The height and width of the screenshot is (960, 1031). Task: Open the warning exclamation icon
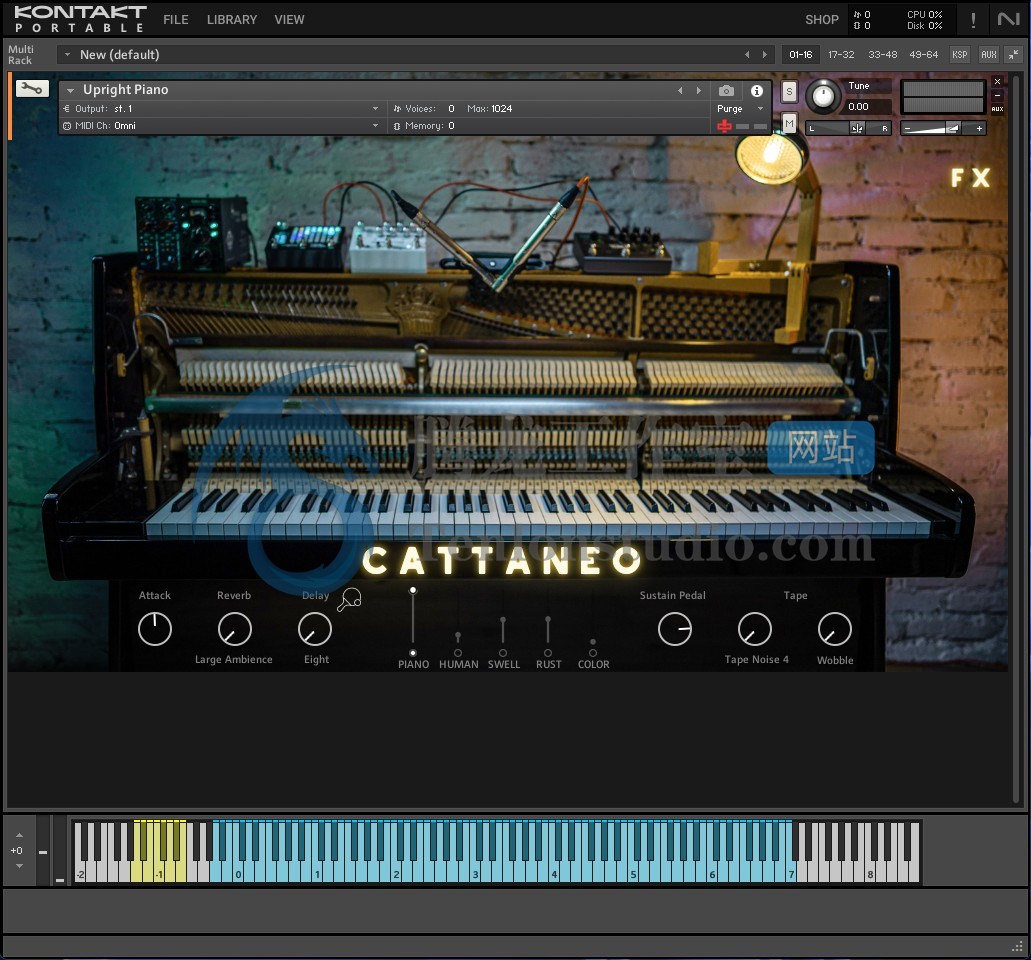[973, 20]
